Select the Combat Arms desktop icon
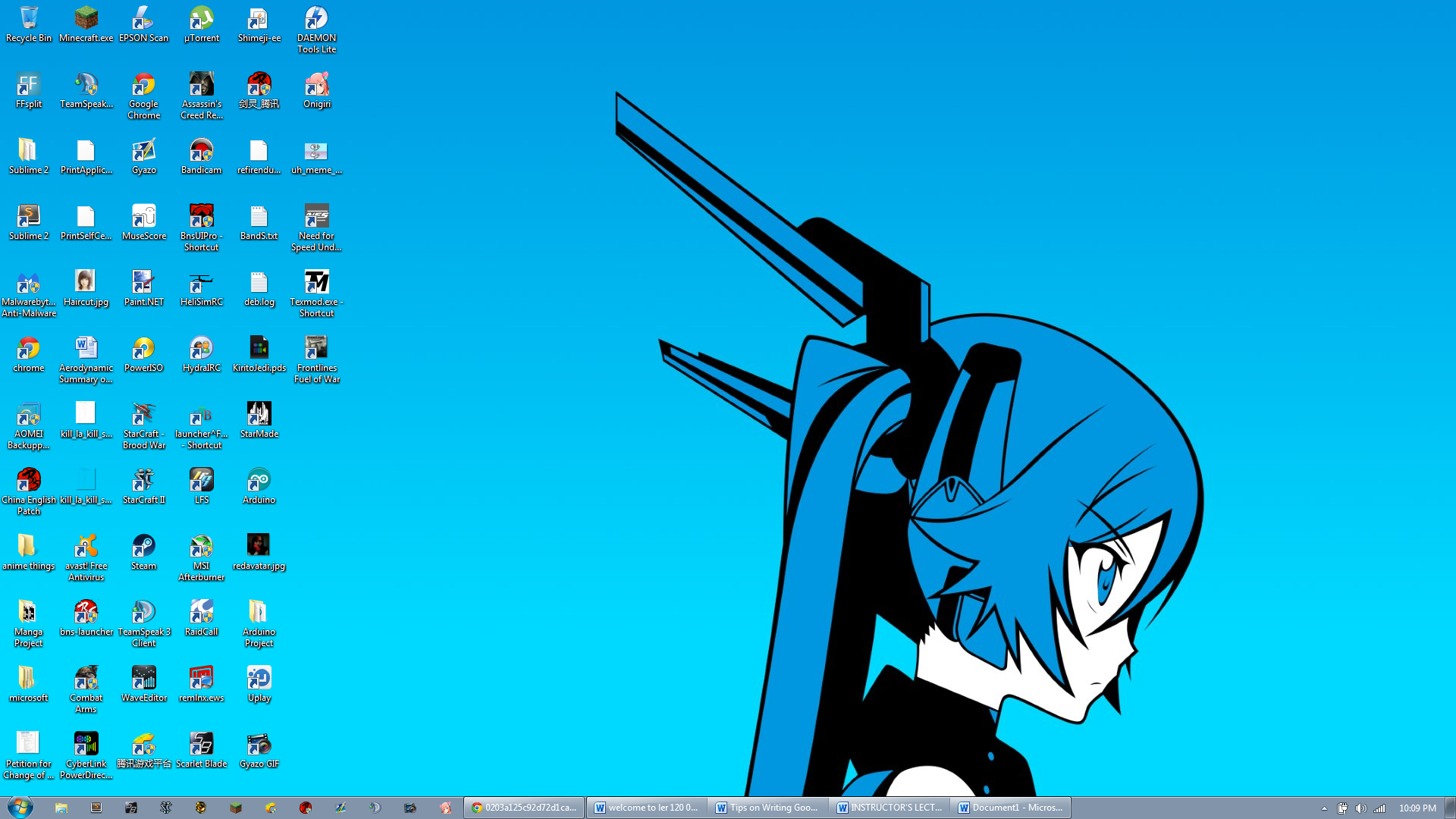This screenshot has width=1456, height=819. [86, 689]
